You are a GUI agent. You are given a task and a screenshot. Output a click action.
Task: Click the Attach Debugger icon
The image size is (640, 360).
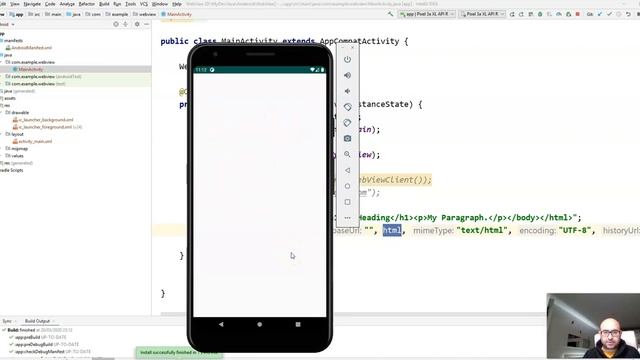[x=568, y=14]
